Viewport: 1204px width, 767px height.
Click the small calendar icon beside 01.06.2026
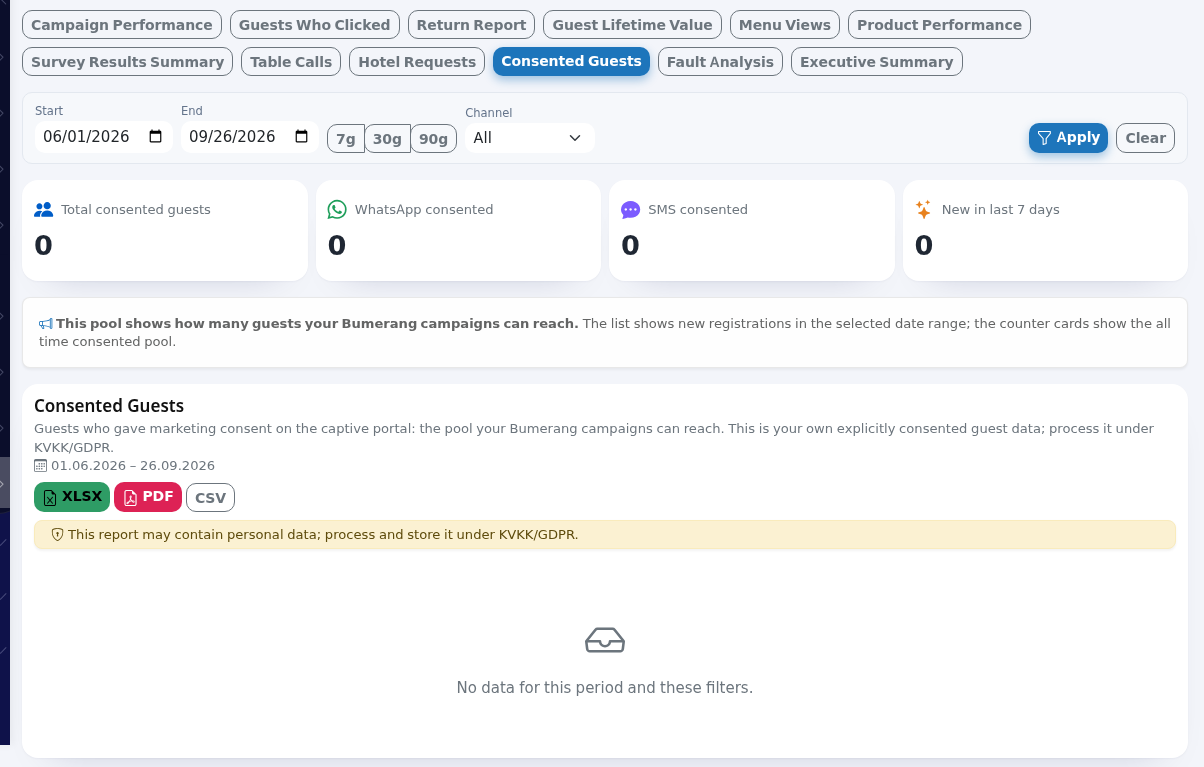point(40,466)
